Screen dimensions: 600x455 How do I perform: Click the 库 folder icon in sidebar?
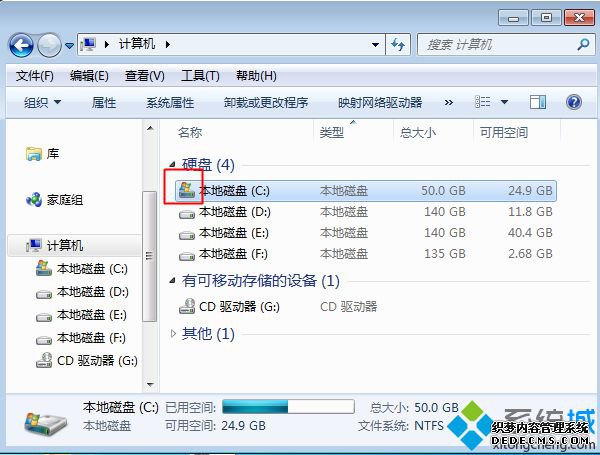(x=34, y=153)
